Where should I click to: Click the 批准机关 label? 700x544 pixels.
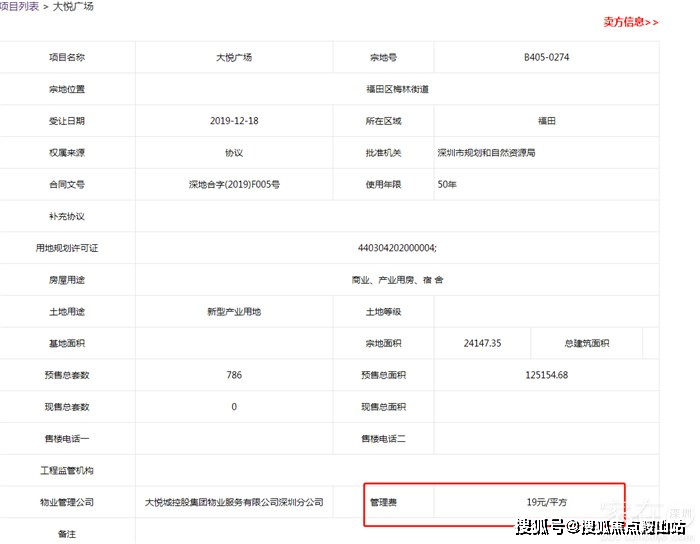(383, 153)
